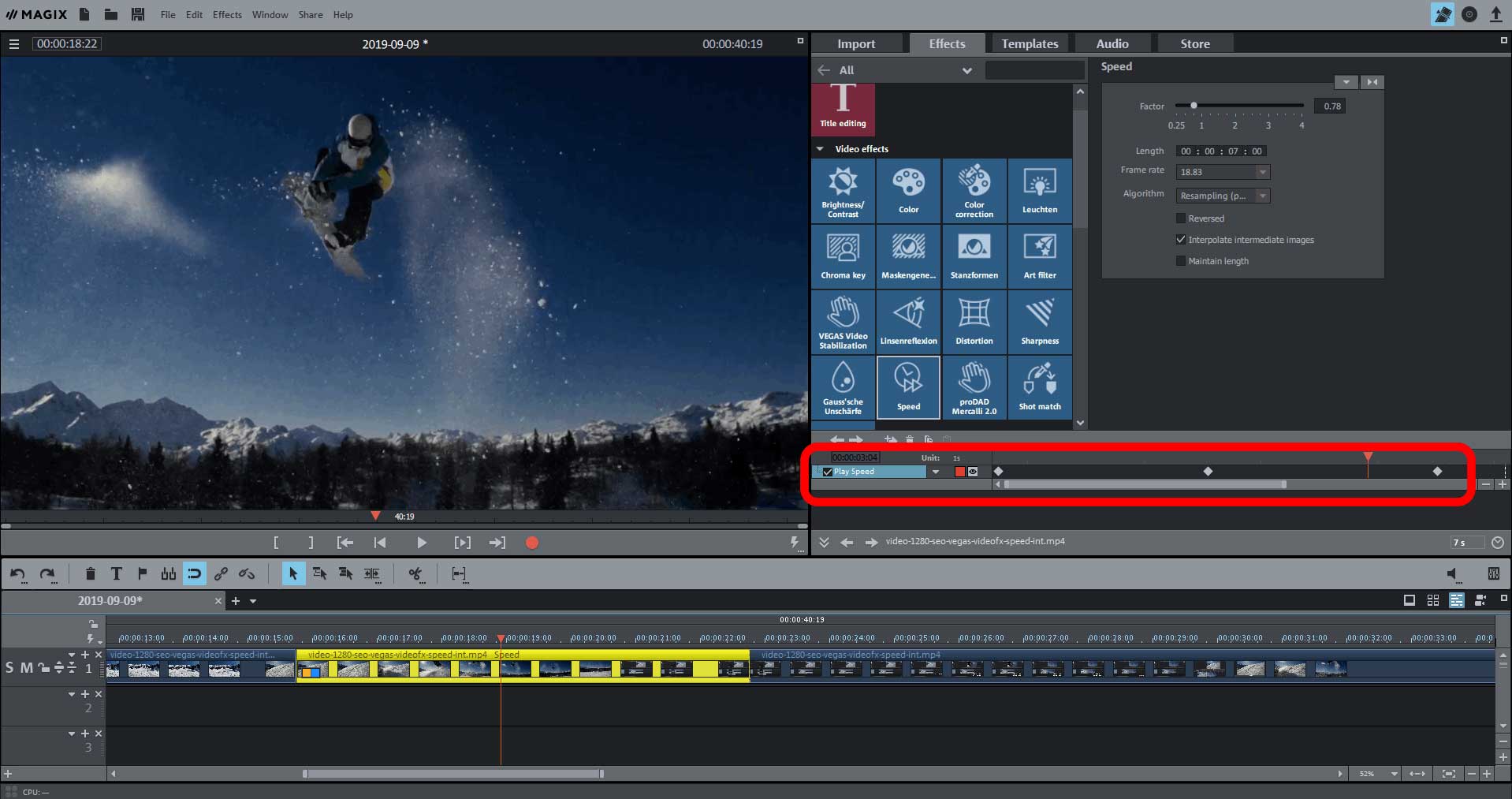Open the Title editing tile
The image size is (1512, 799).
843,109
